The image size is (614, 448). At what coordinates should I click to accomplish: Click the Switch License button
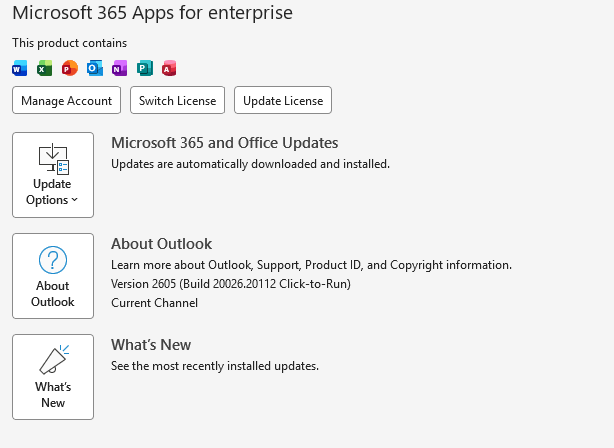[x=177, y=100]
